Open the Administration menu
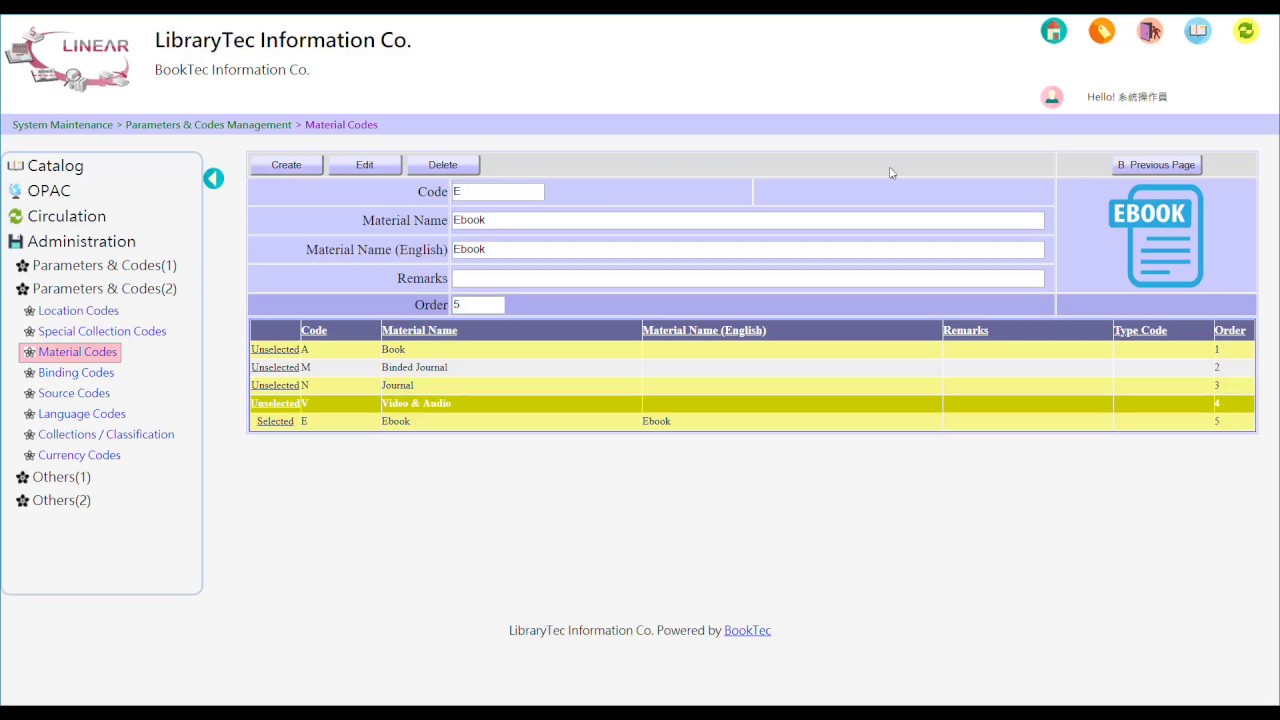The image size is (1280, 720). (82, 241)
